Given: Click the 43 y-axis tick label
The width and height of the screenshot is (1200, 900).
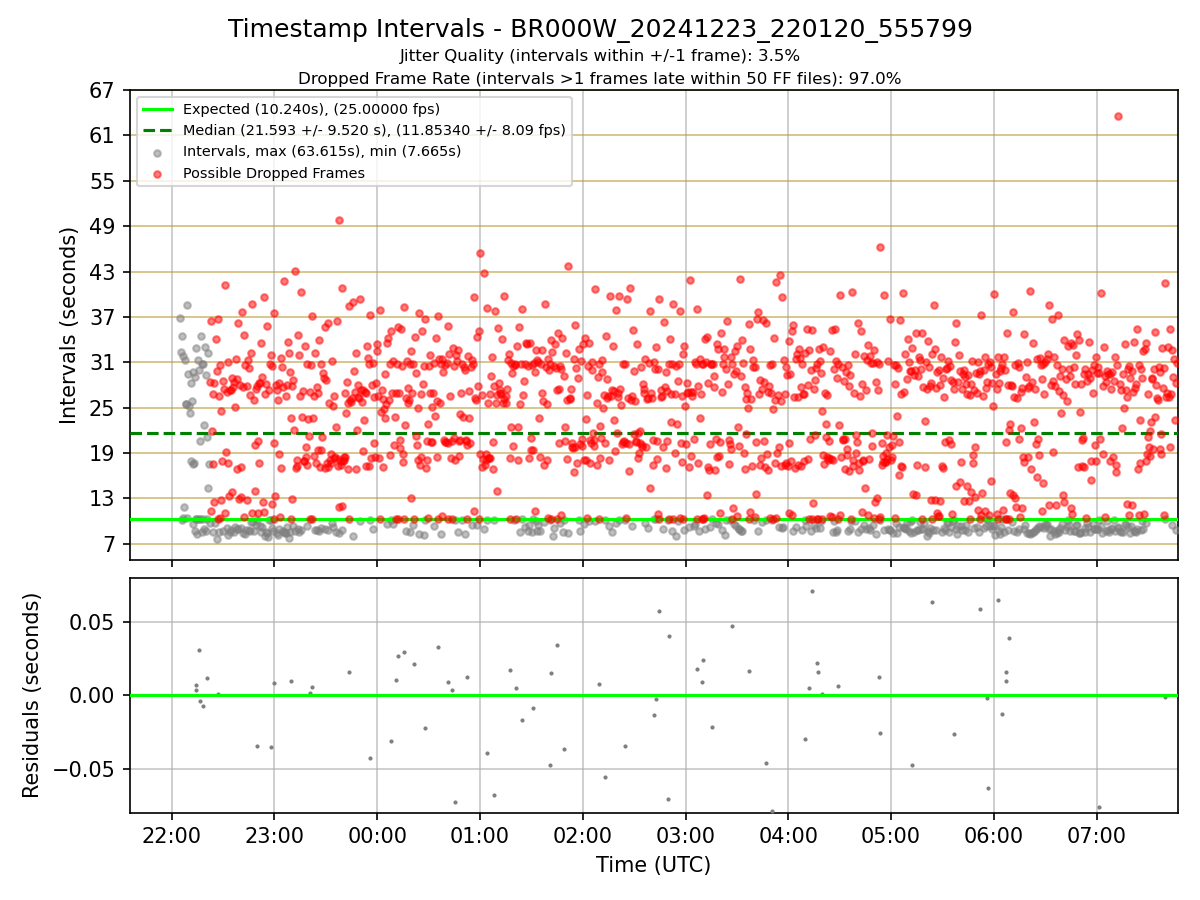Looking at the screenshot, I should click(x=103, y=272).
